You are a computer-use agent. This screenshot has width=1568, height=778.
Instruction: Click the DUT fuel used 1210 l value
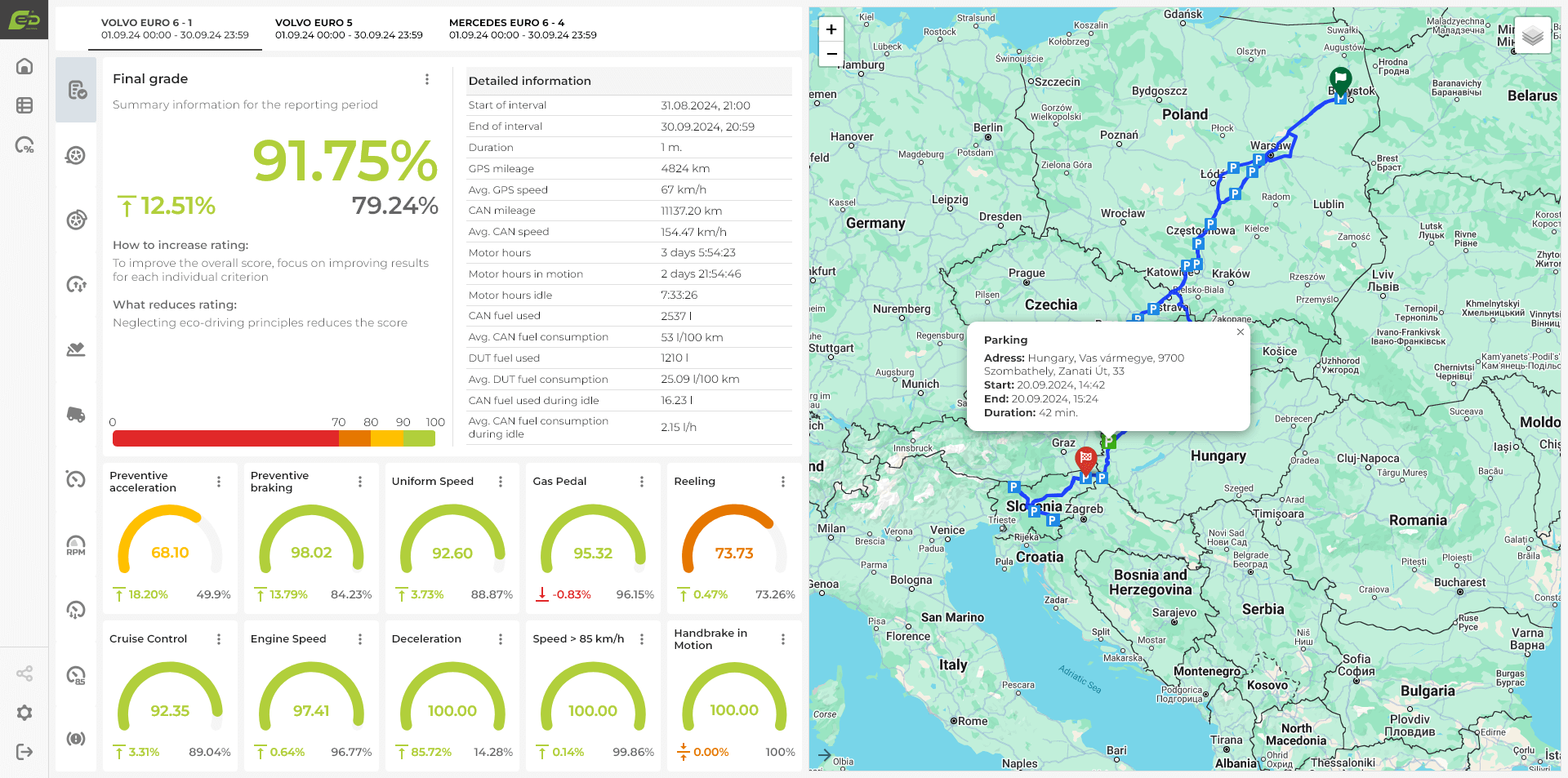tap(675, 358)
